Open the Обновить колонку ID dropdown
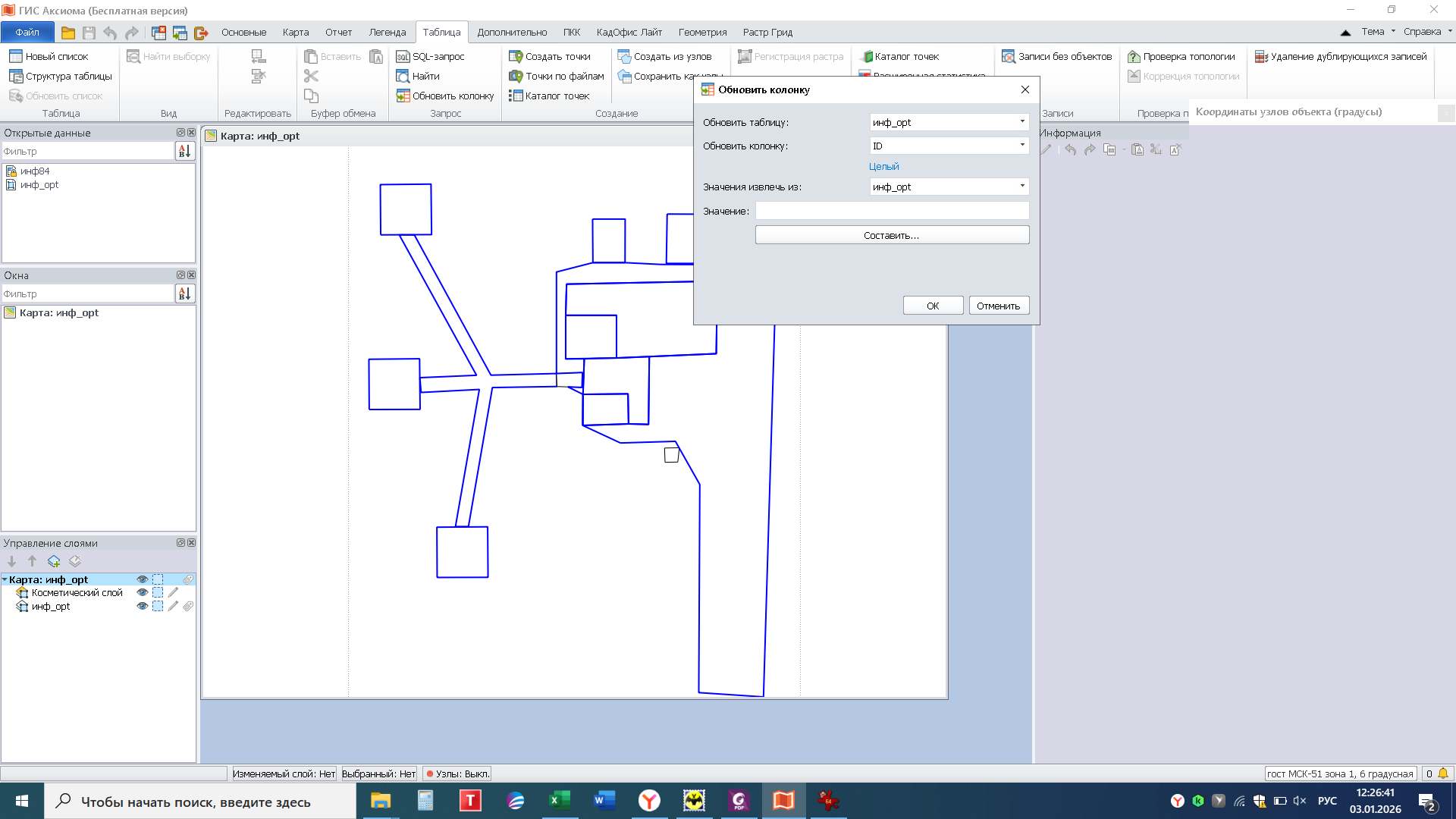 (x=1021, y=146)
